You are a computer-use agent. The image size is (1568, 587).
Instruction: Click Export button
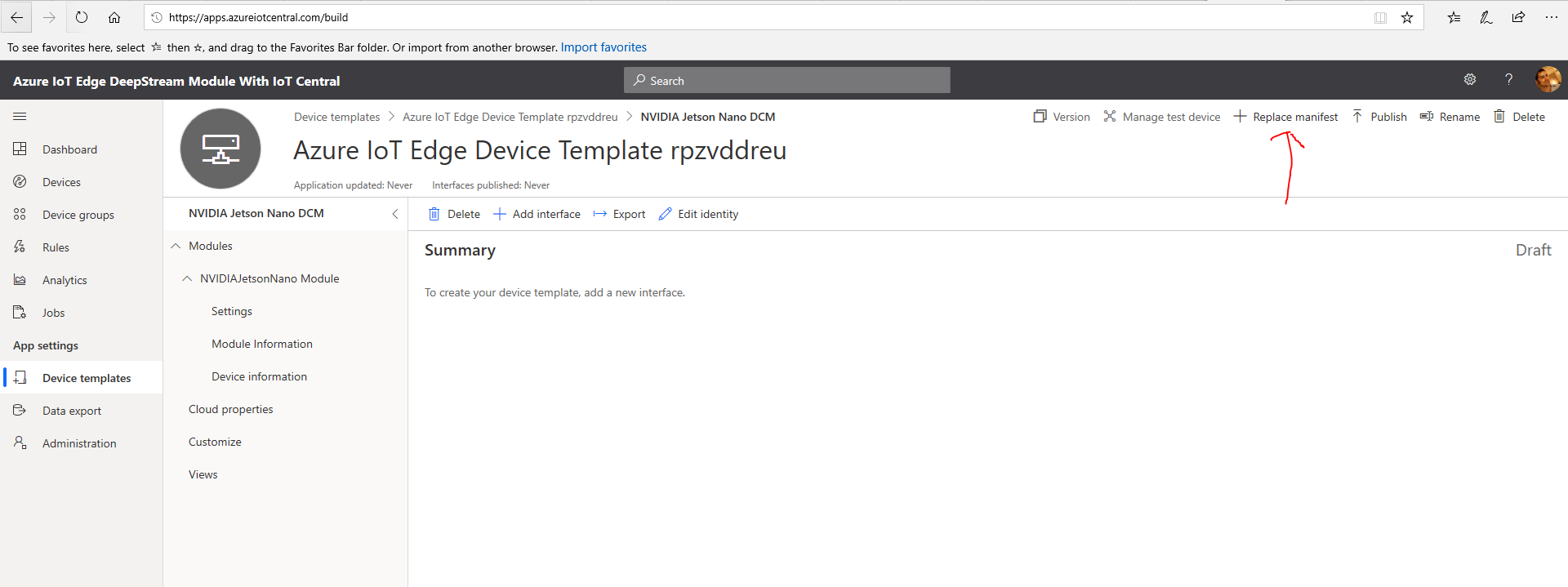point(619,214)
